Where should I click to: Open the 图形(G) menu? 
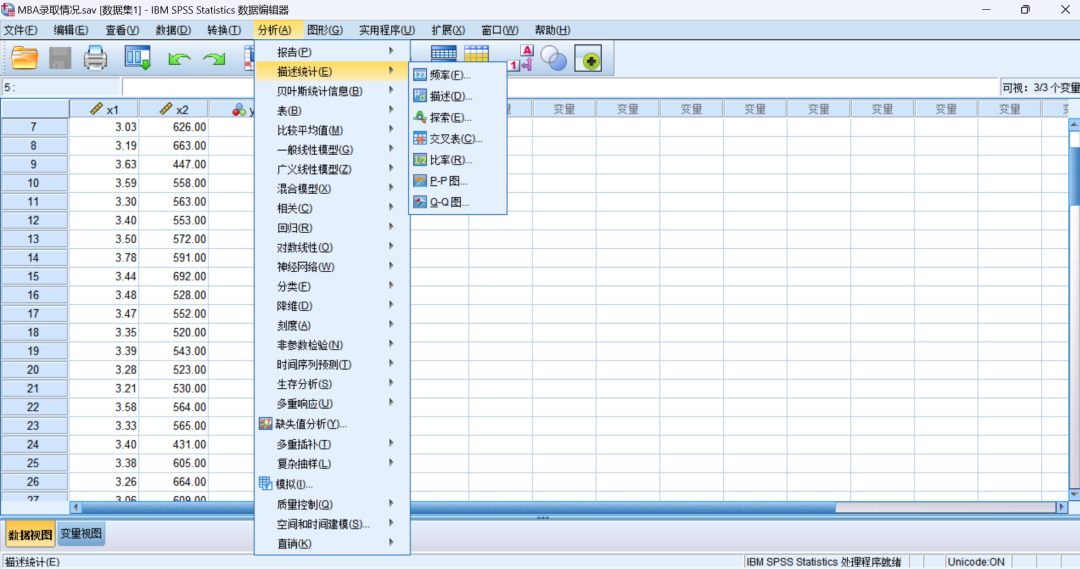tap(324, 30)
